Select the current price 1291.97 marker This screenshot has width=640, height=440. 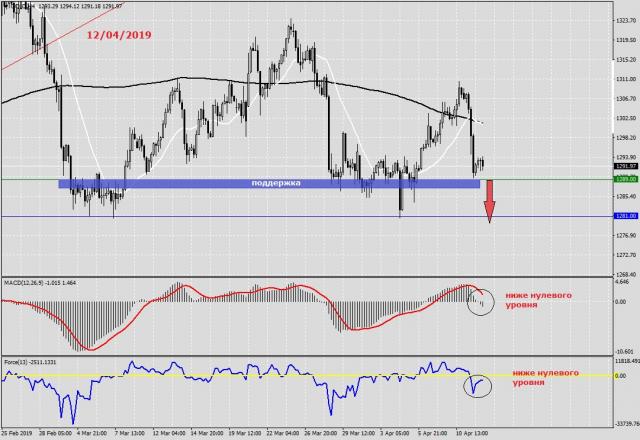[x=624, y=166]
